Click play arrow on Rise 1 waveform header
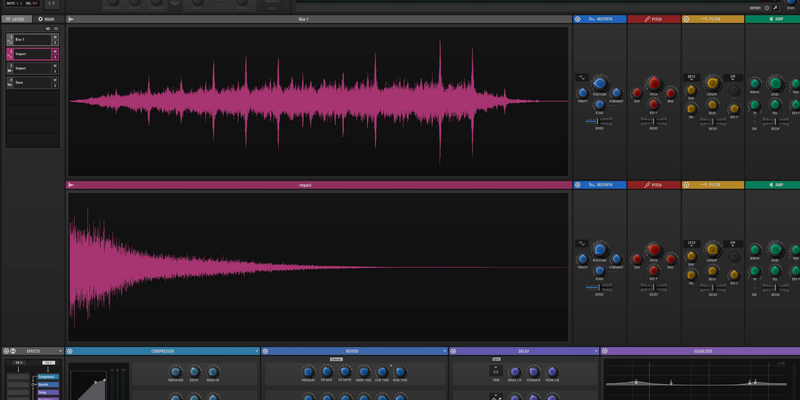Viewport: 800px width, 400px height. coord(71,19)
